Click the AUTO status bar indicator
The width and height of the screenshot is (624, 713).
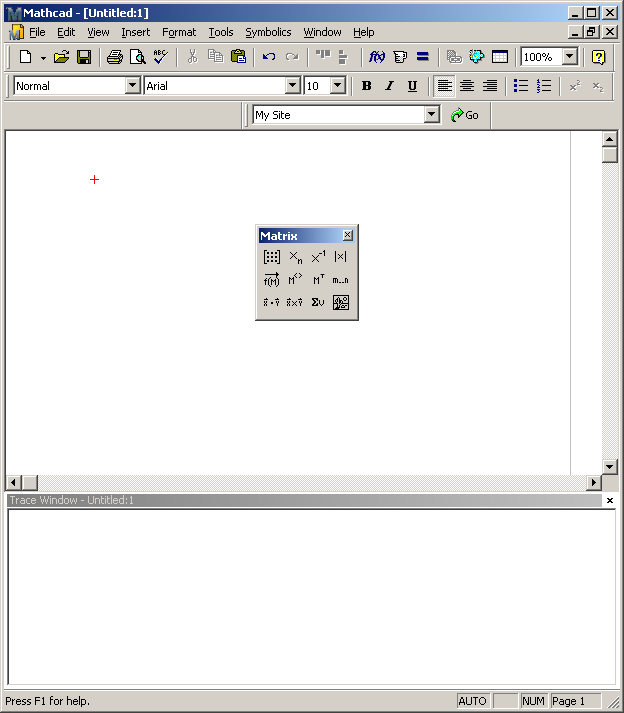point(473,701)
